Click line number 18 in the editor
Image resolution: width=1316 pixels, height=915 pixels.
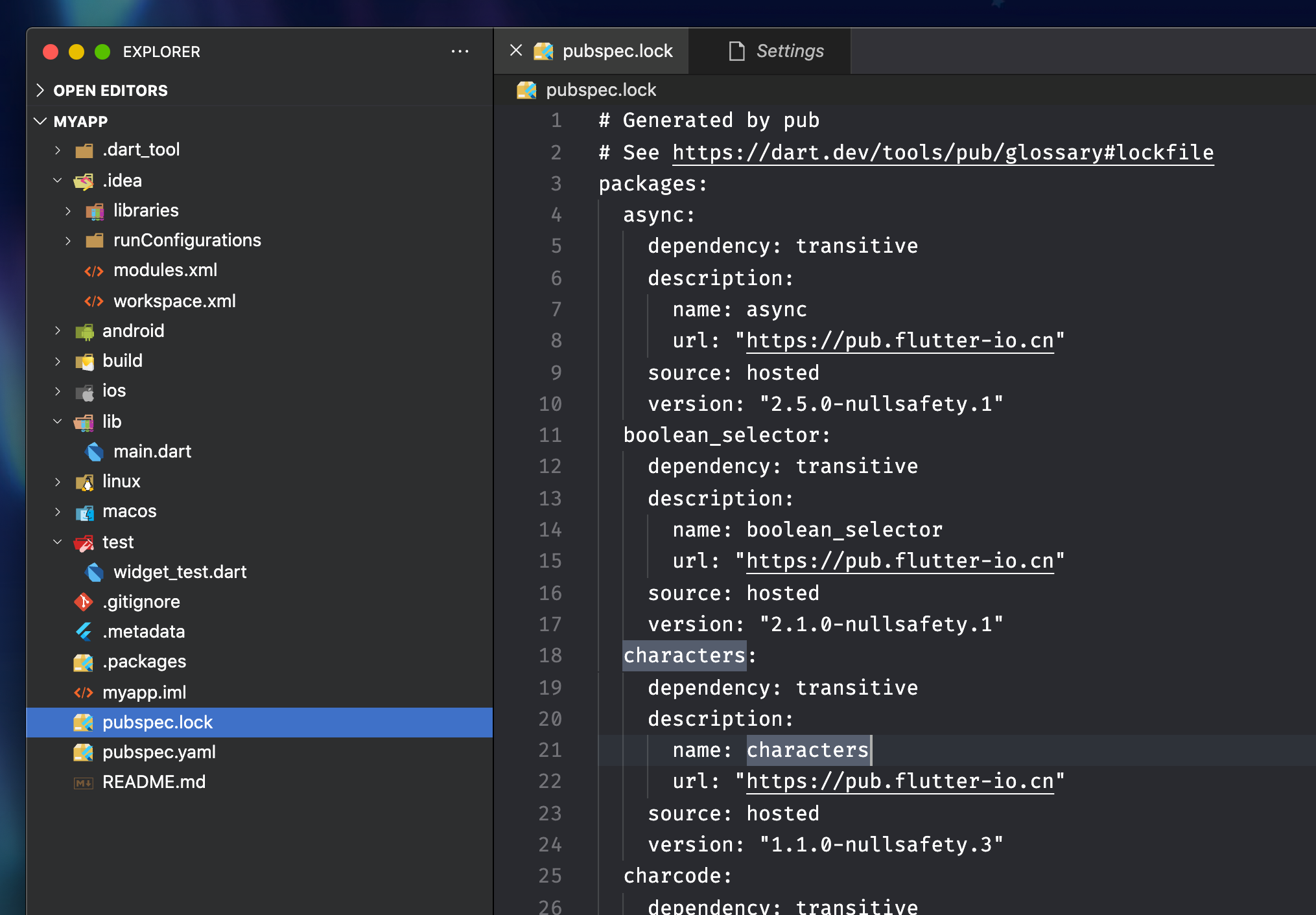pos(550,655)
